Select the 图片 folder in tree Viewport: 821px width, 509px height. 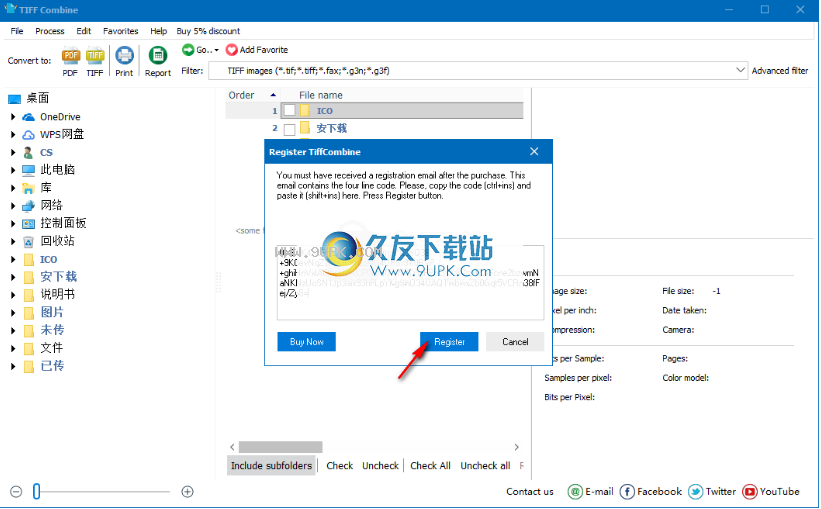pyautogui.click(x=52, y=312)
